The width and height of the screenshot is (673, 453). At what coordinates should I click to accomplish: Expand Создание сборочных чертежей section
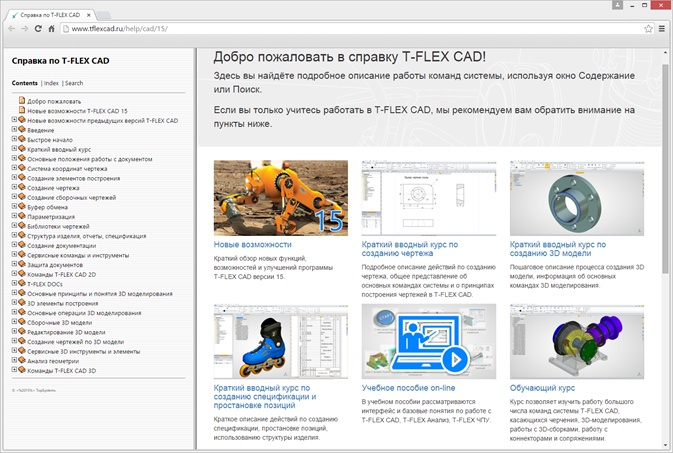click(x=14, y=197)
